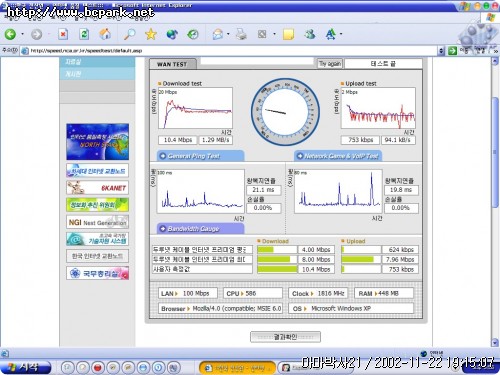
Task: Click the speed gauge dial
Action: (285, 112)
